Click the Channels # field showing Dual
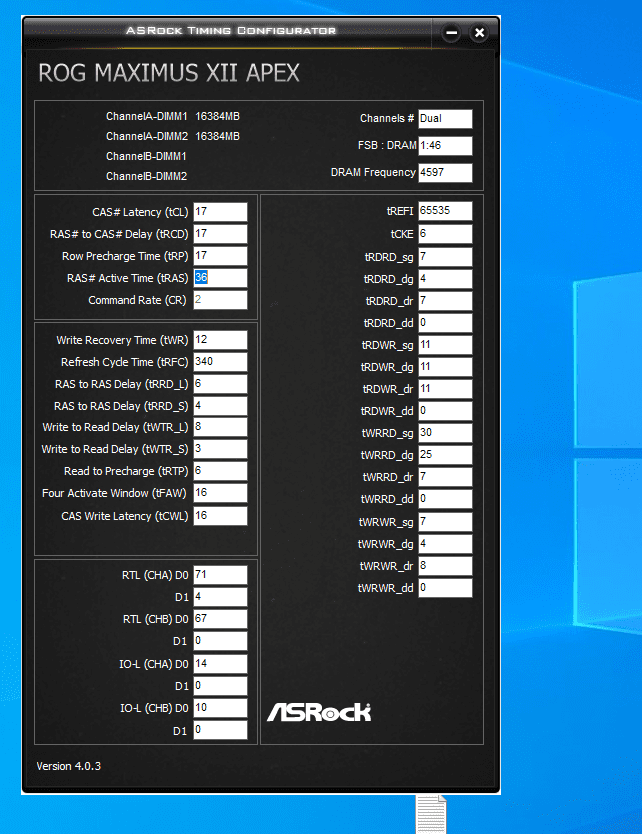 pyautogui.click(x=445, y=119)
